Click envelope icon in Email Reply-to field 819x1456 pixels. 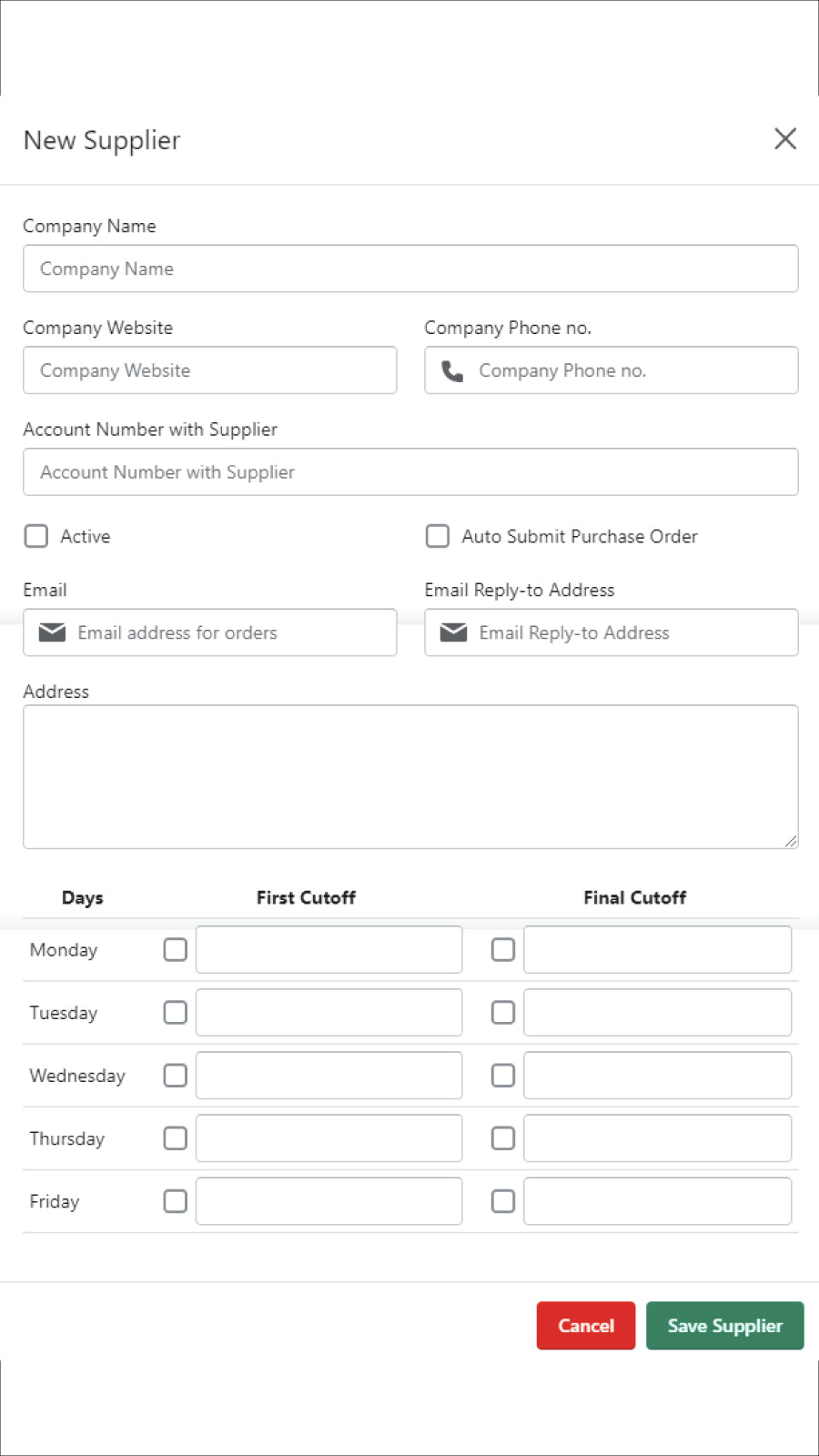453,632
